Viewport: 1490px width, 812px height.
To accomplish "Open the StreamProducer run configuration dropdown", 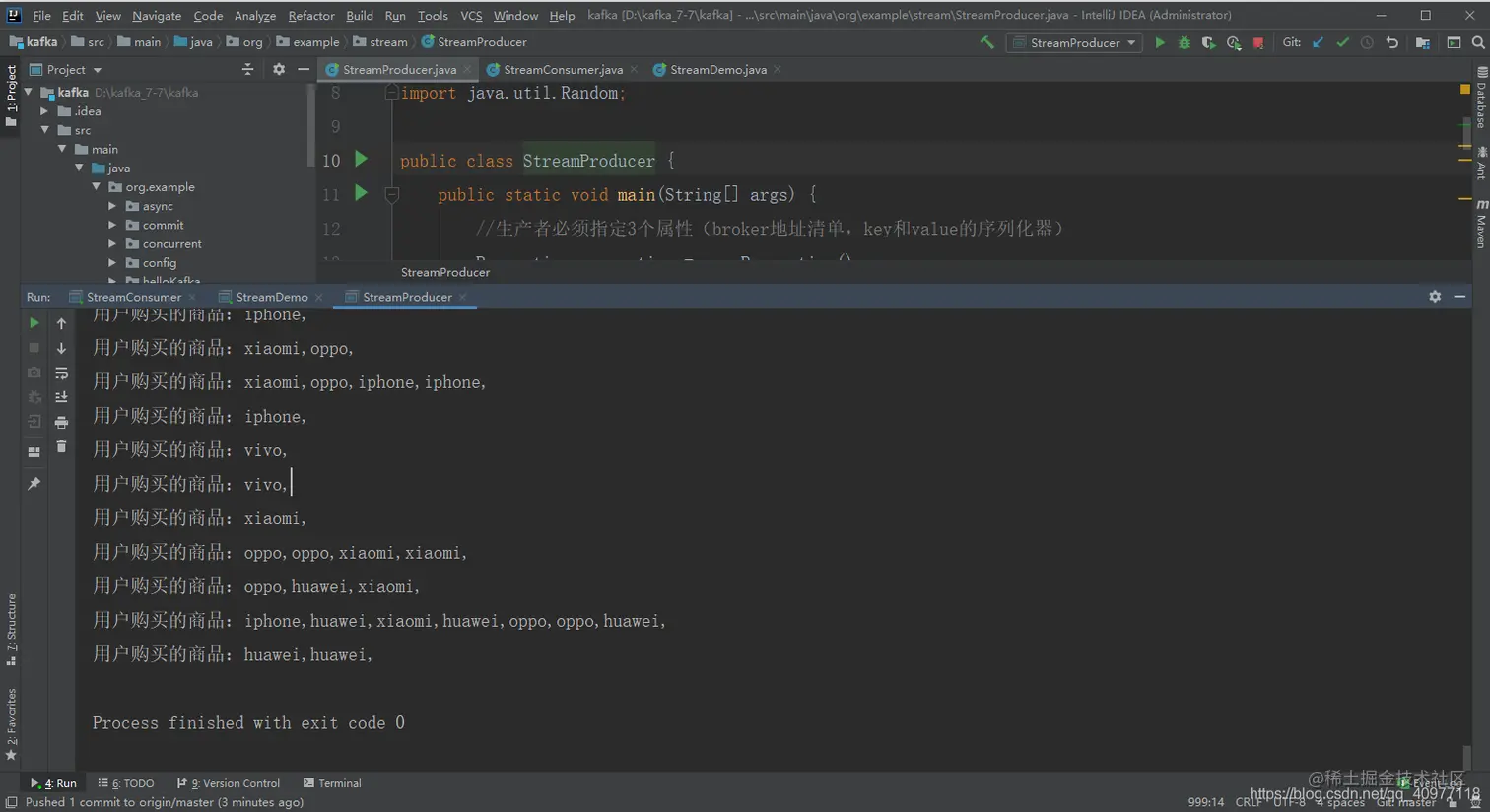I will (1074, 42).
